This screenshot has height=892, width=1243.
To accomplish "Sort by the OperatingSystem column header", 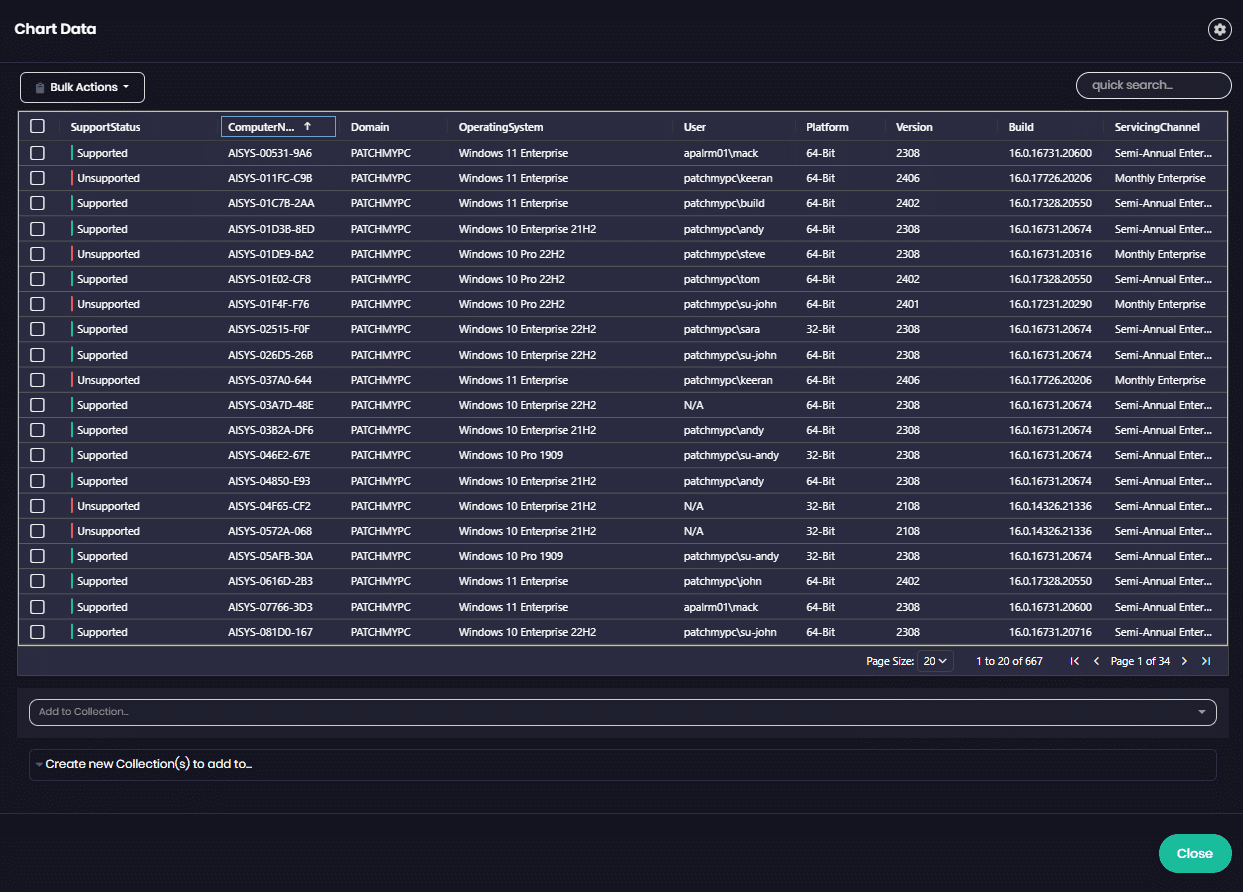I will 500,127.
